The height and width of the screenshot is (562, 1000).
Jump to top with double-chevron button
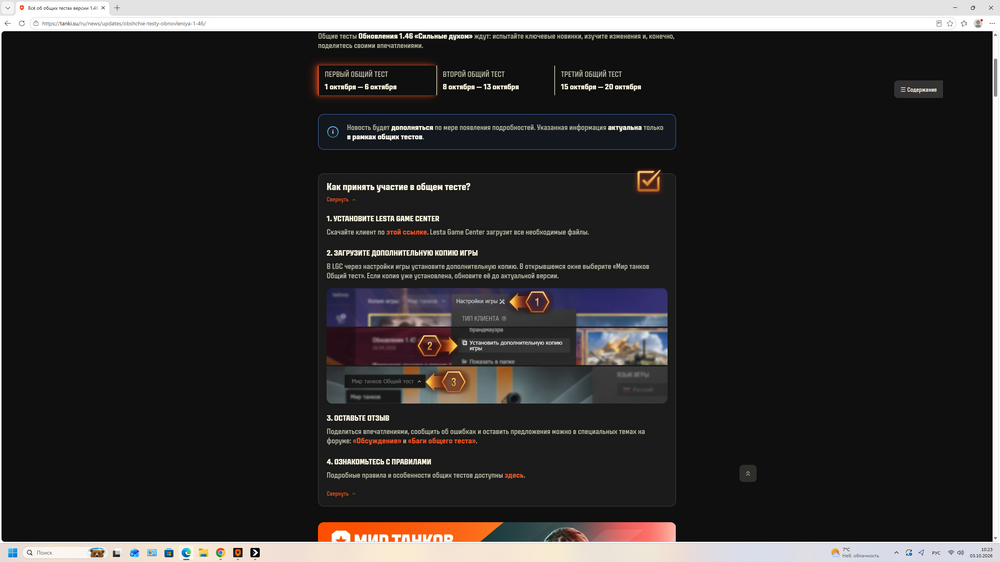pos(747,473)
